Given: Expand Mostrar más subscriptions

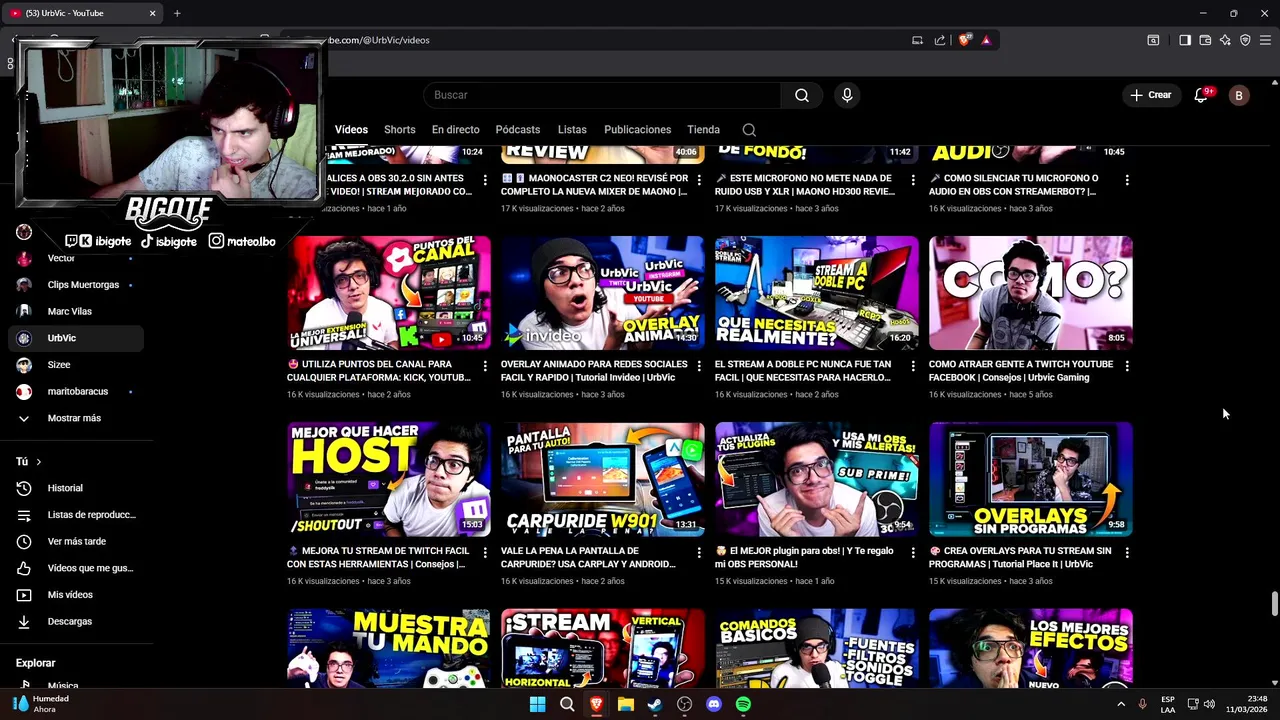Looking at the screenshot, I should click(x=76, y=418).
